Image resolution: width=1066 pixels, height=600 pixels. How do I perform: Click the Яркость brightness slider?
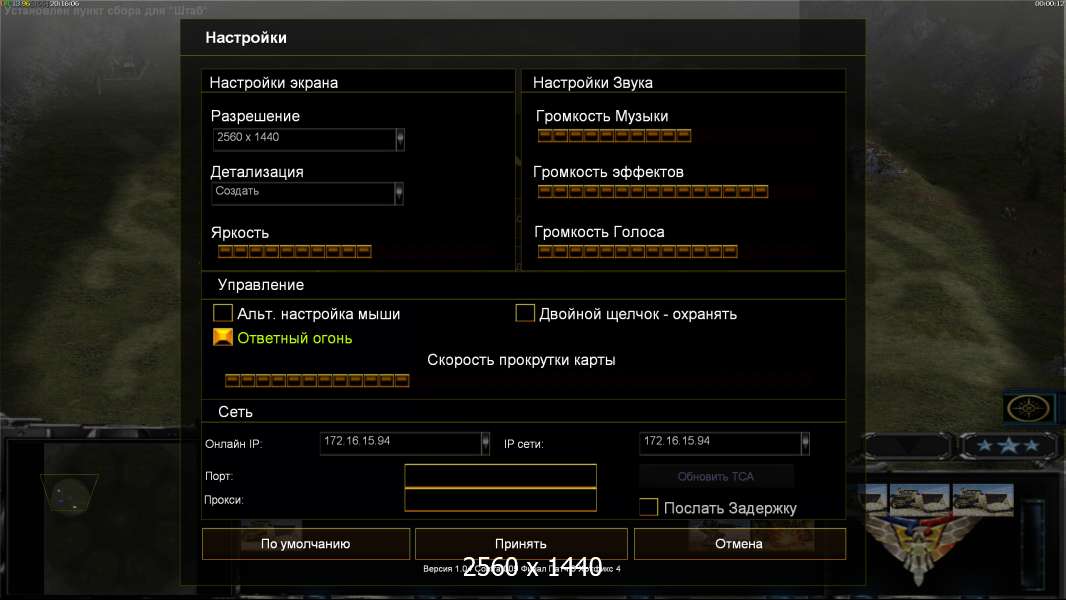[295, 251]
